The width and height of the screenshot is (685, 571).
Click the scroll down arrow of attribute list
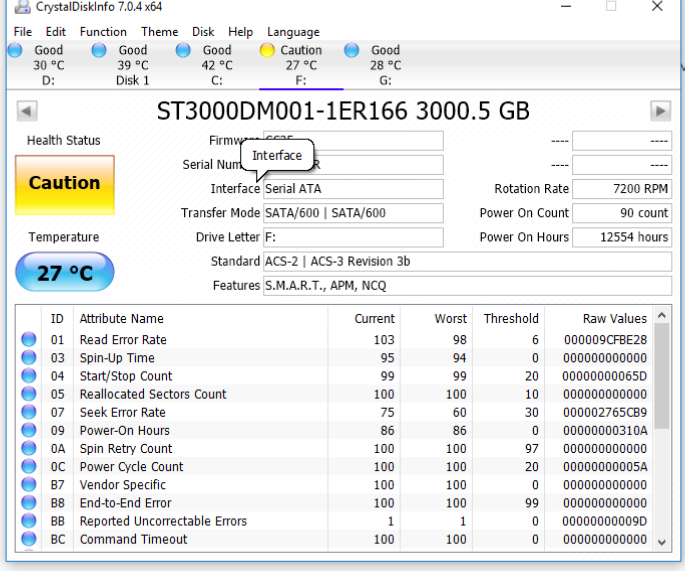point(661,542)
